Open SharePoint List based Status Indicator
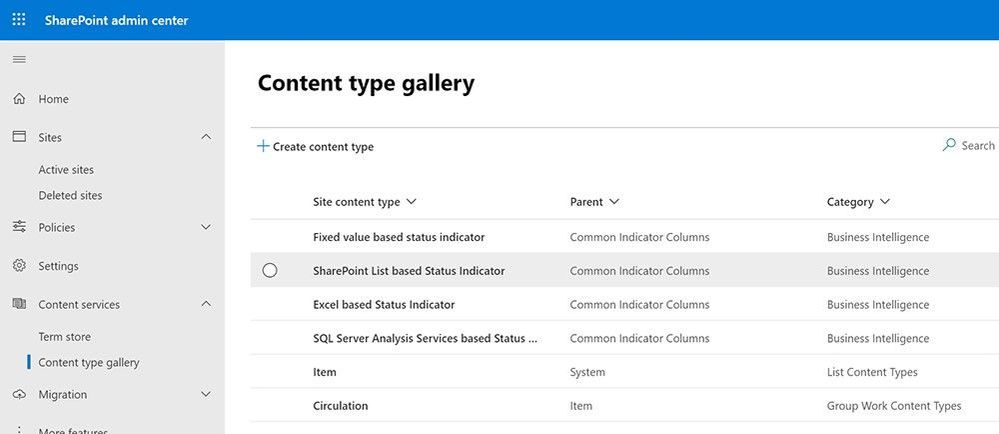The width and height of the screenshot is (999, 434). [x=409, y=271]
